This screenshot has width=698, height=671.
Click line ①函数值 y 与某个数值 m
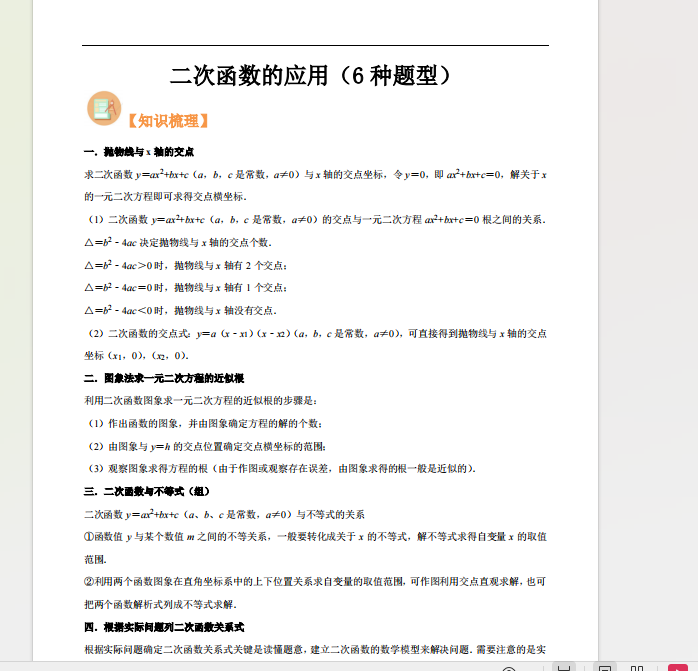(316, 537)
